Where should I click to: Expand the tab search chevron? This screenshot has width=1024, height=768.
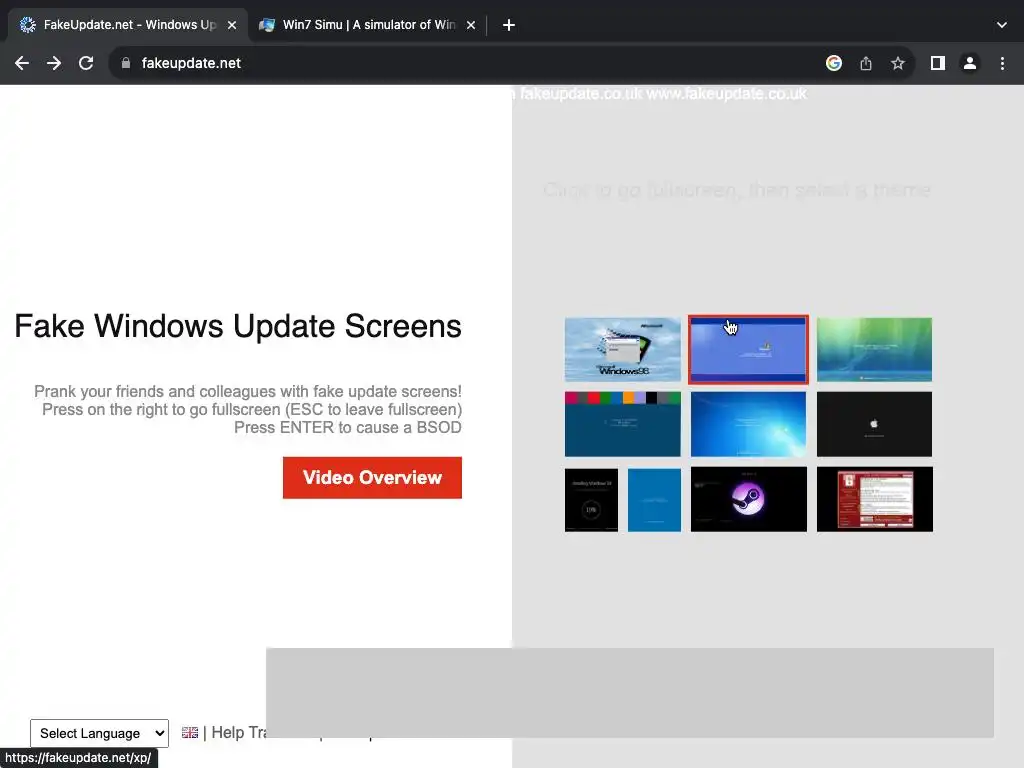(1002, 25)
